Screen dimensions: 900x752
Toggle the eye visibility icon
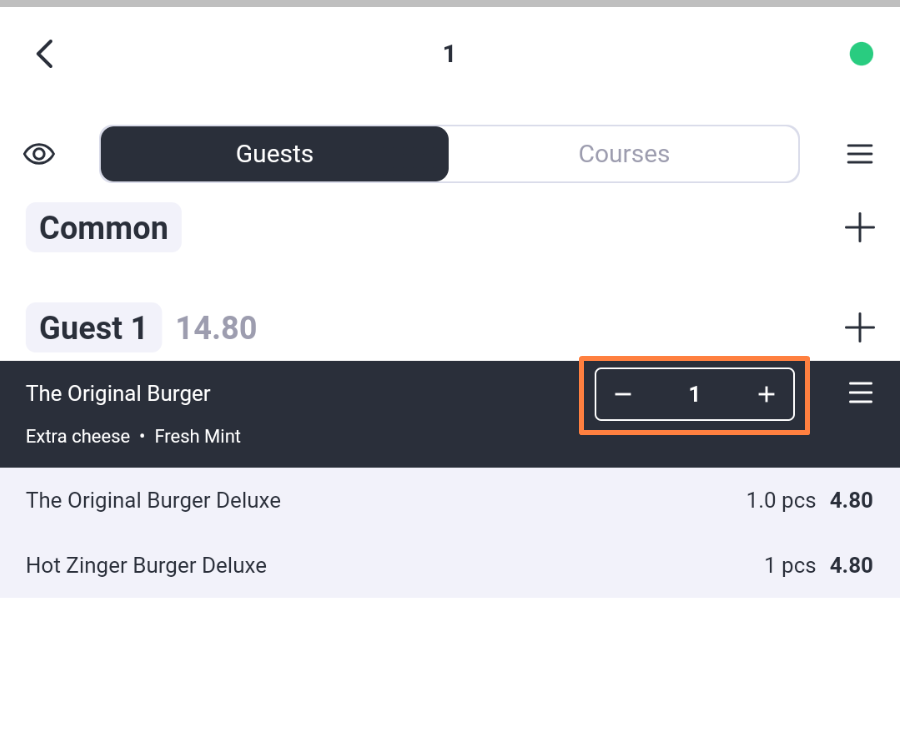[x=39, y=154]
